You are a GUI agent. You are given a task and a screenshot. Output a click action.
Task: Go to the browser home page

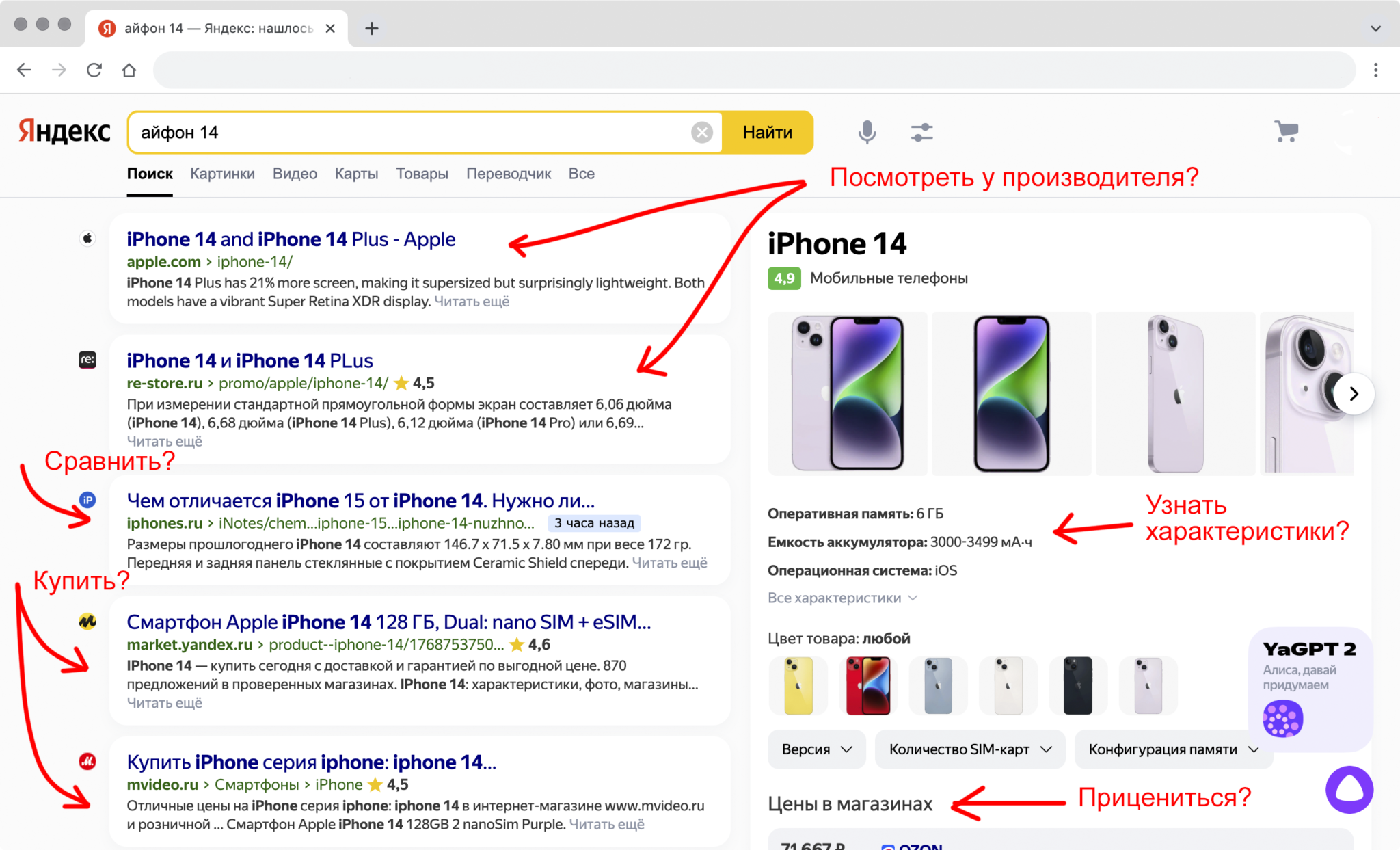pyautogui.click(x=129, y=70)
